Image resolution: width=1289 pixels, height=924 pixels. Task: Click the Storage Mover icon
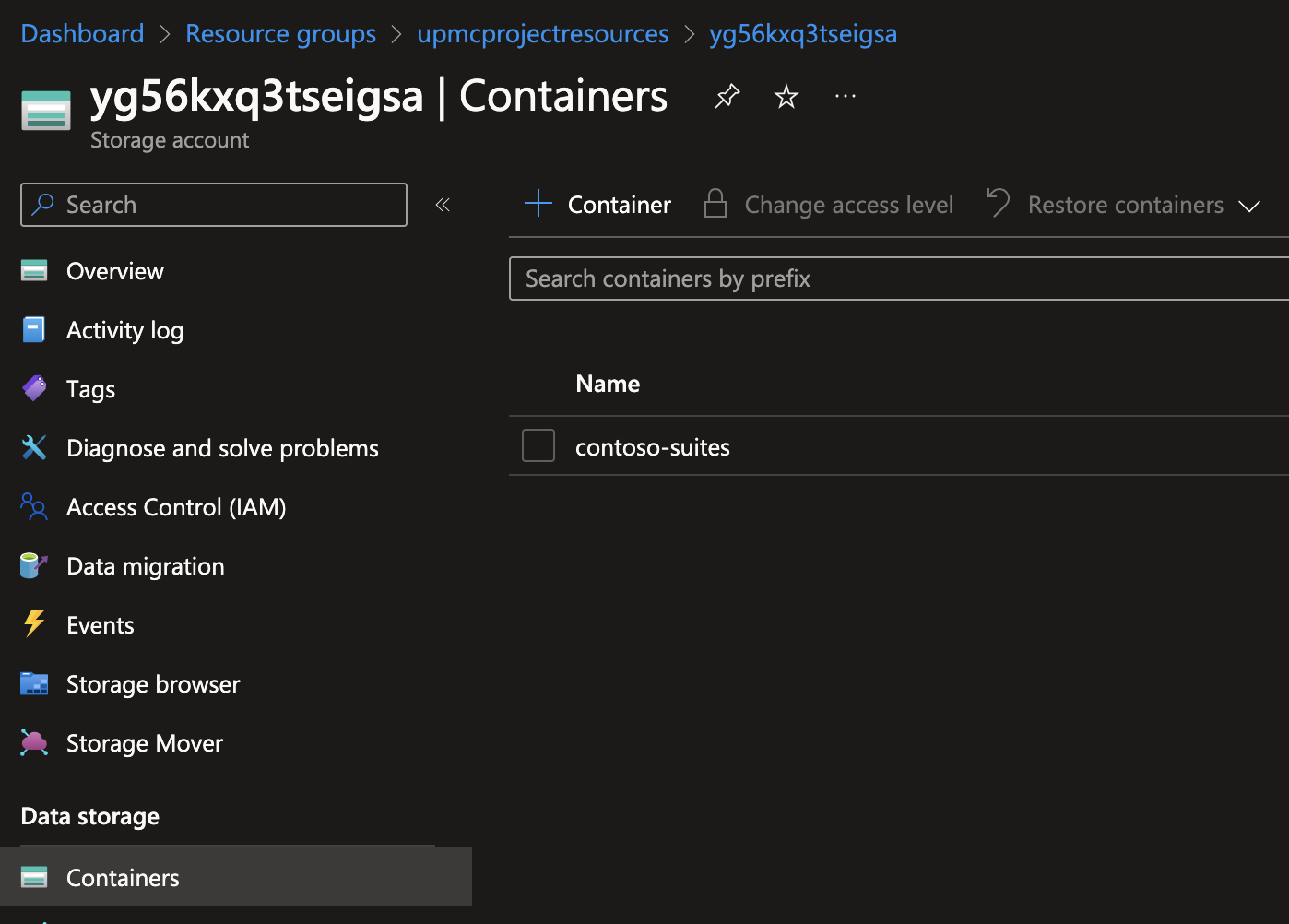(34, 743)
